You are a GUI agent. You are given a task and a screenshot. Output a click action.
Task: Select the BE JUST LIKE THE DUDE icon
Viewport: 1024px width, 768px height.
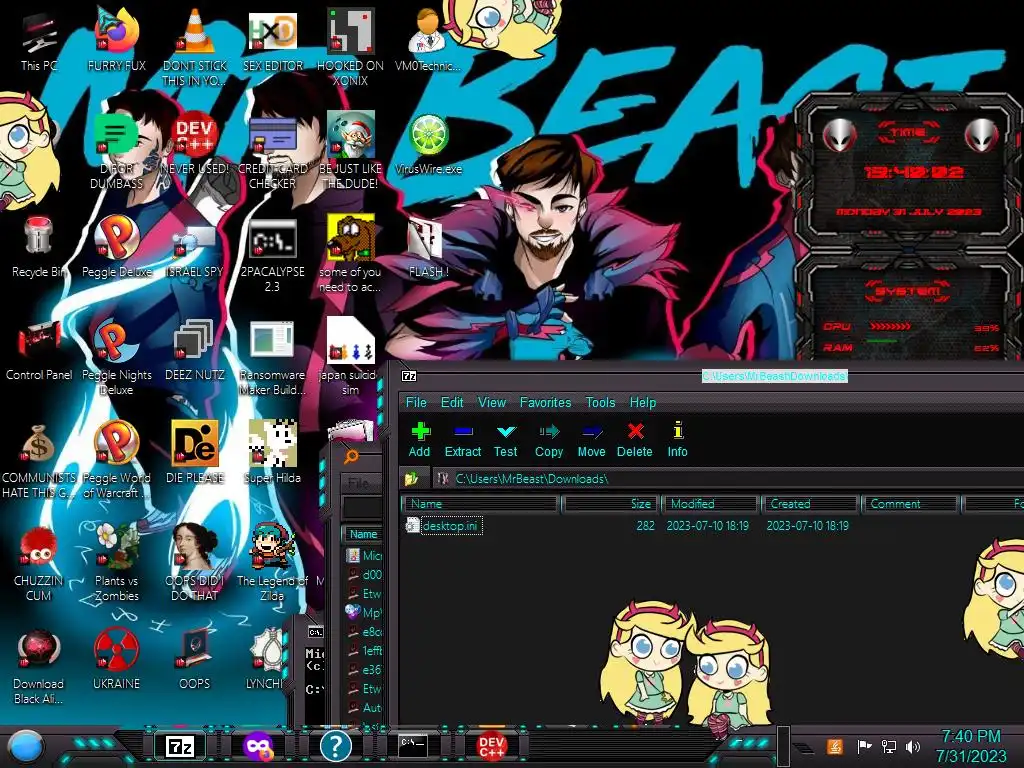click(x=351, y=150)
